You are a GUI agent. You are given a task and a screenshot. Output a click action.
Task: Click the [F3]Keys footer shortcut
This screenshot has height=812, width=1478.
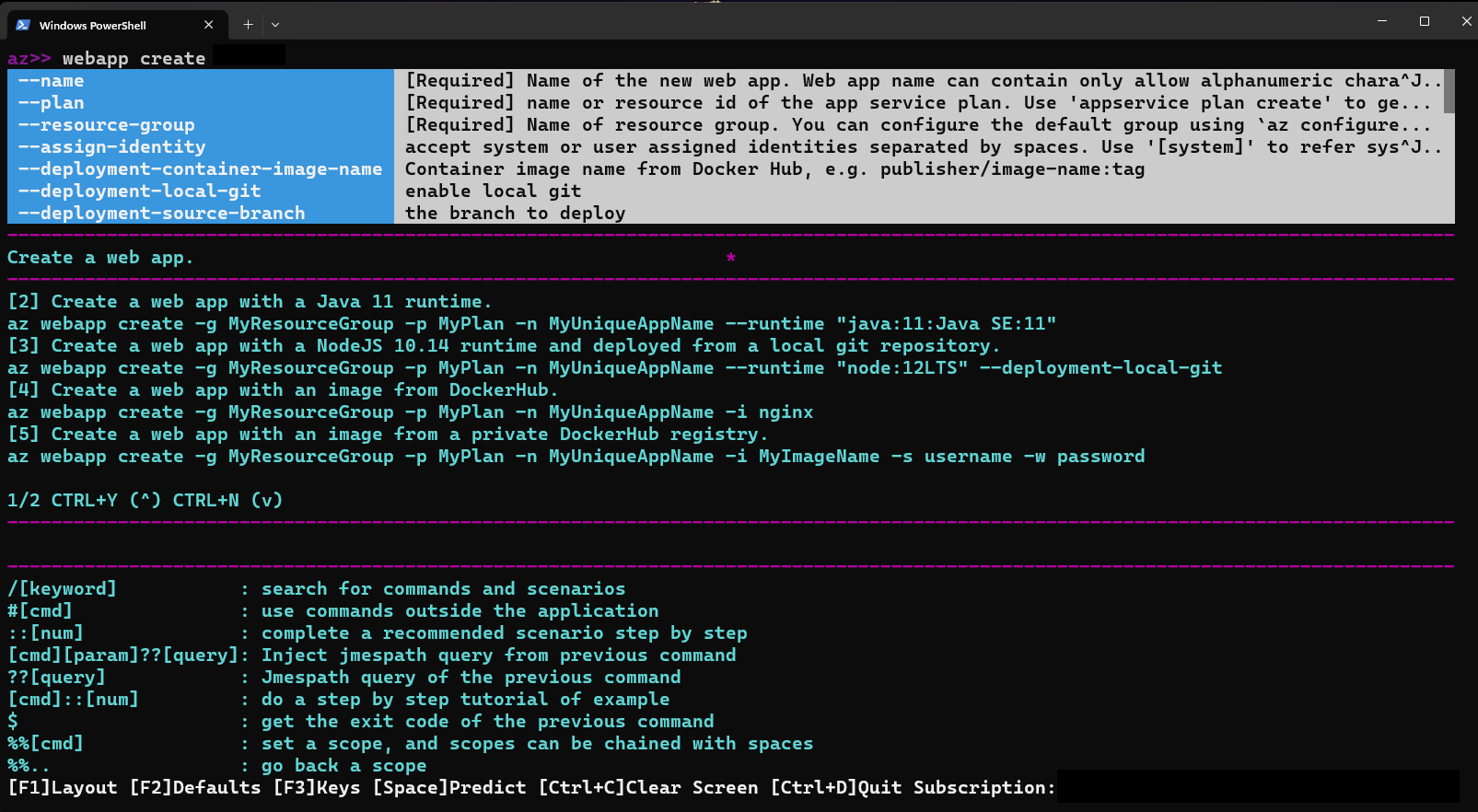click(317, 788)
